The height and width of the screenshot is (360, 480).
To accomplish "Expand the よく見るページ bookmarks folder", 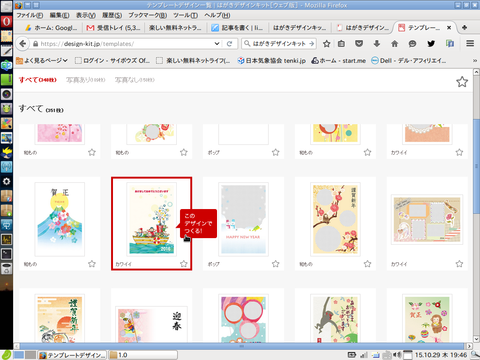I will click(42, 60).
